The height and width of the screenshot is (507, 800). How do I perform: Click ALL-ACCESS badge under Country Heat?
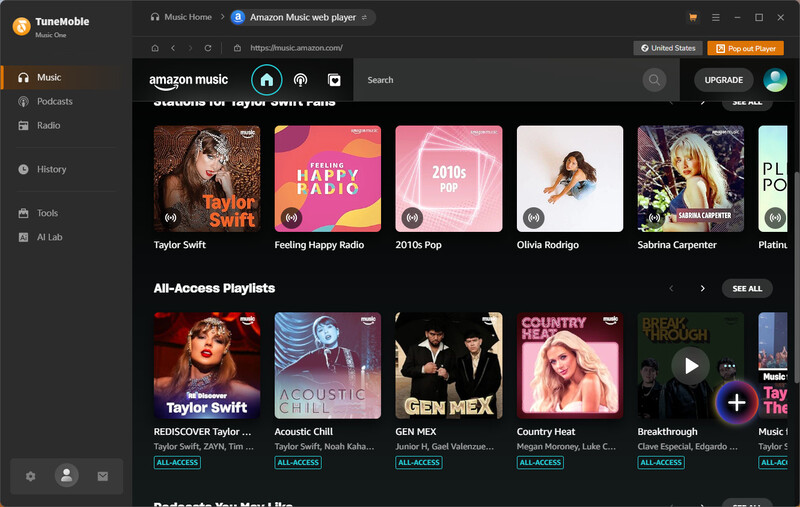540,463
